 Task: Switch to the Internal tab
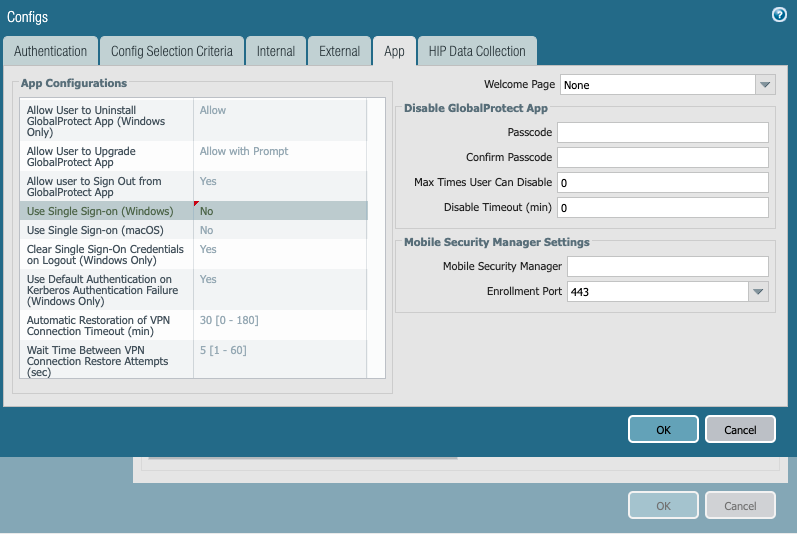click(x=275, y=51)
